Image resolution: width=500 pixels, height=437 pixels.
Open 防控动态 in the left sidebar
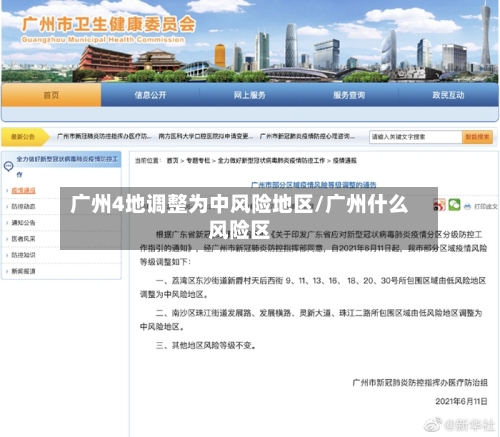point(23,207)
